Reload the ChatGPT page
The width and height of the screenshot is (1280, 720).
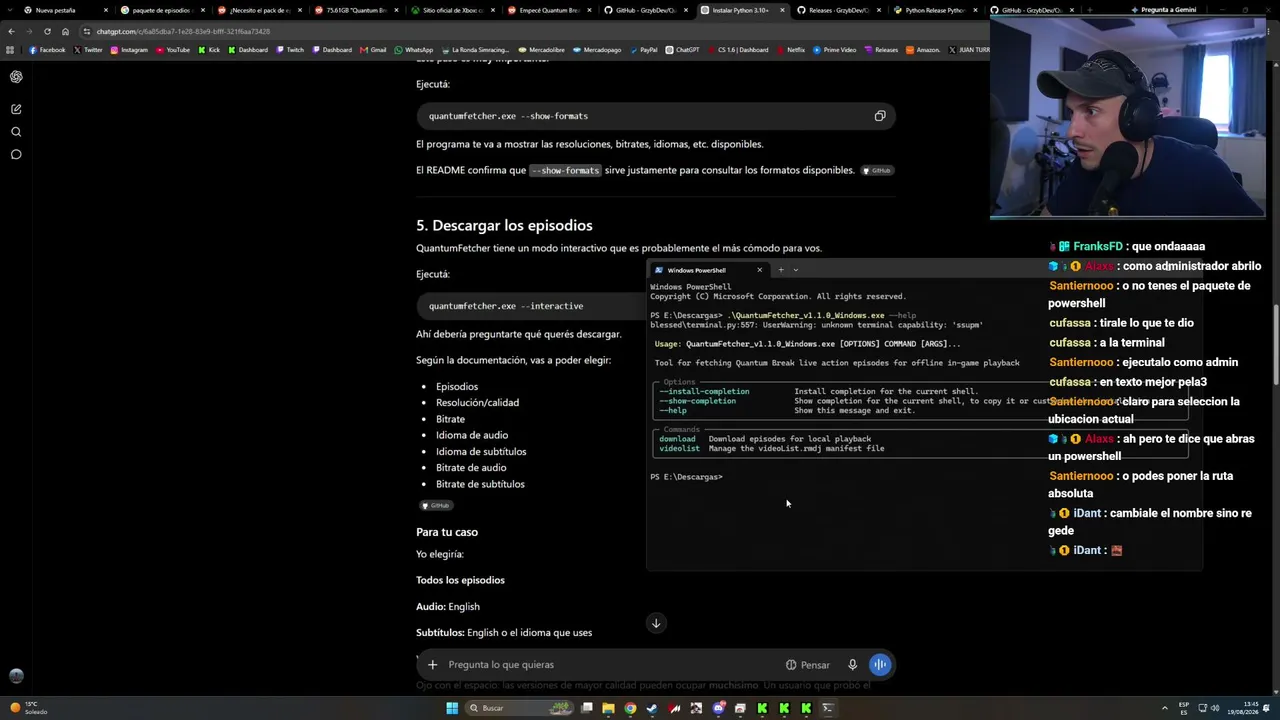click(48, 32)
